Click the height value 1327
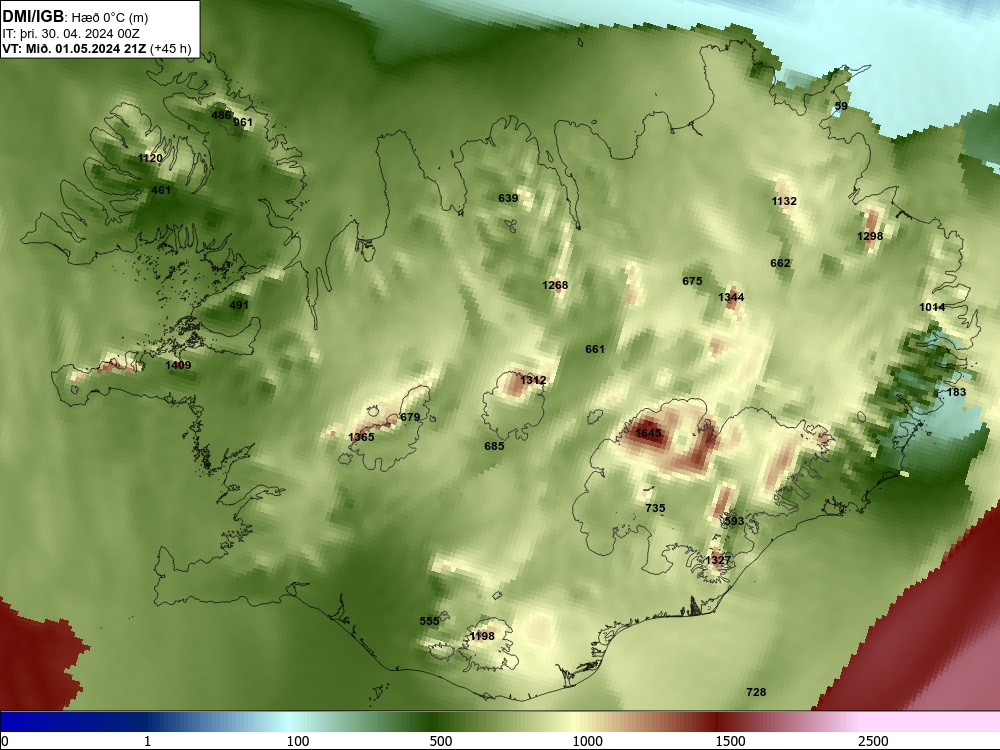 (x=718, y=560)
